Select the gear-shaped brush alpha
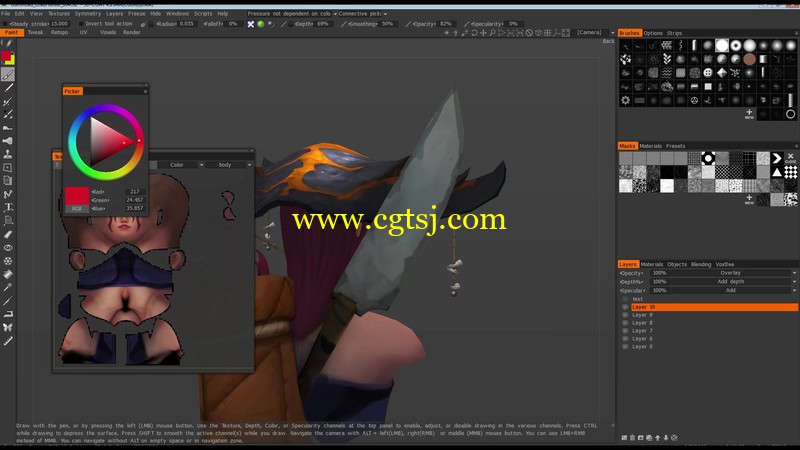 pyautogui.click(x=626, y=101)
